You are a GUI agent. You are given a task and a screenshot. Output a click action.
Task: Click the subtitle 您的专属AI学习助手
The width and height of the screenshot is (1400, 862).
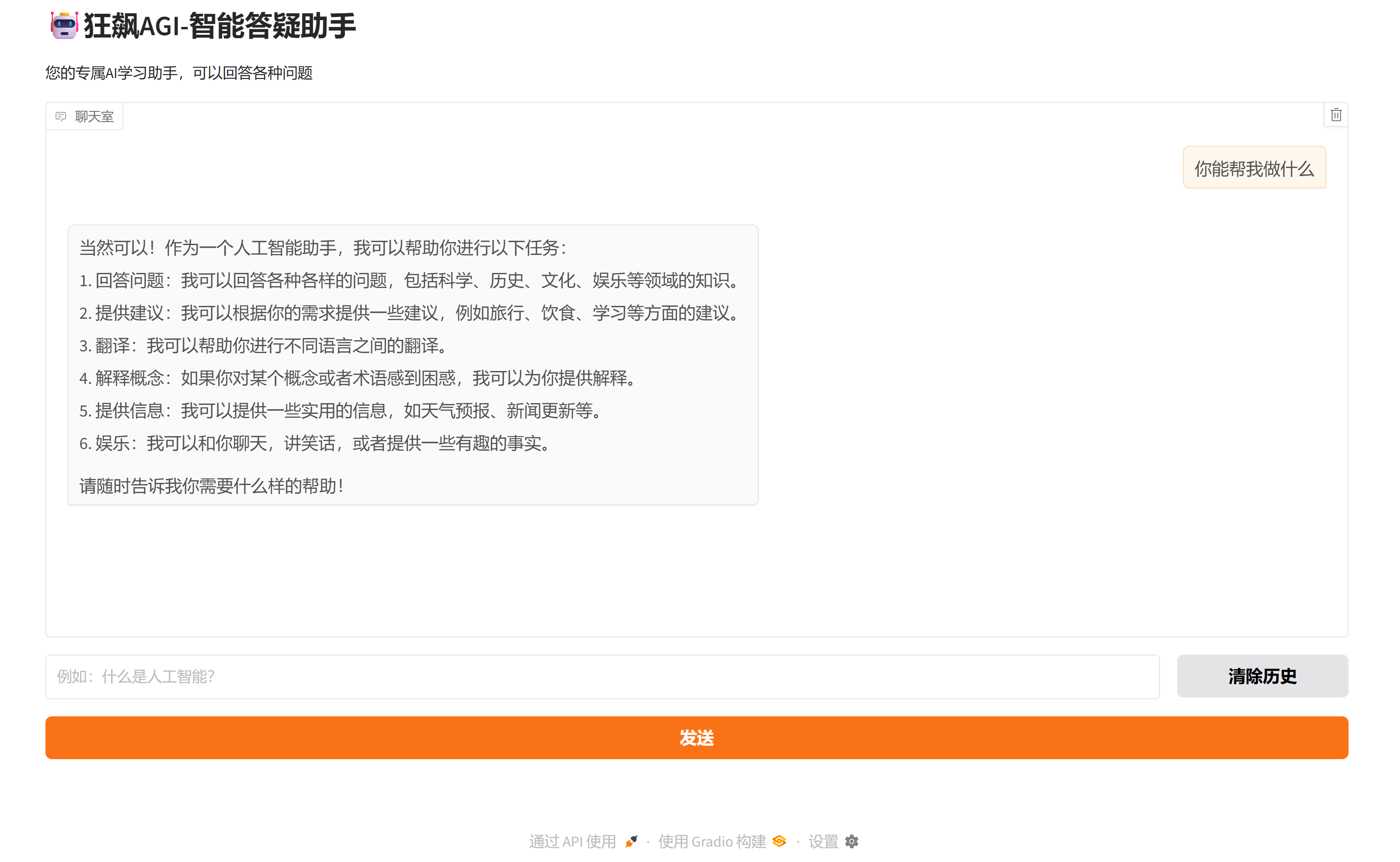[179, 73]
